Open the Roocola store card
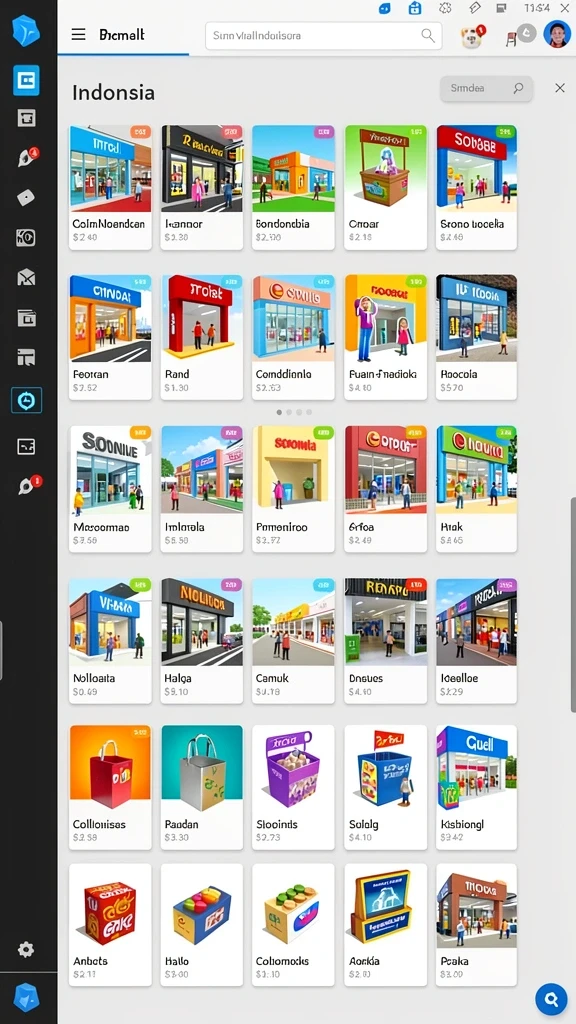Viewport: 576px width, 1024px height. [477, 337]
